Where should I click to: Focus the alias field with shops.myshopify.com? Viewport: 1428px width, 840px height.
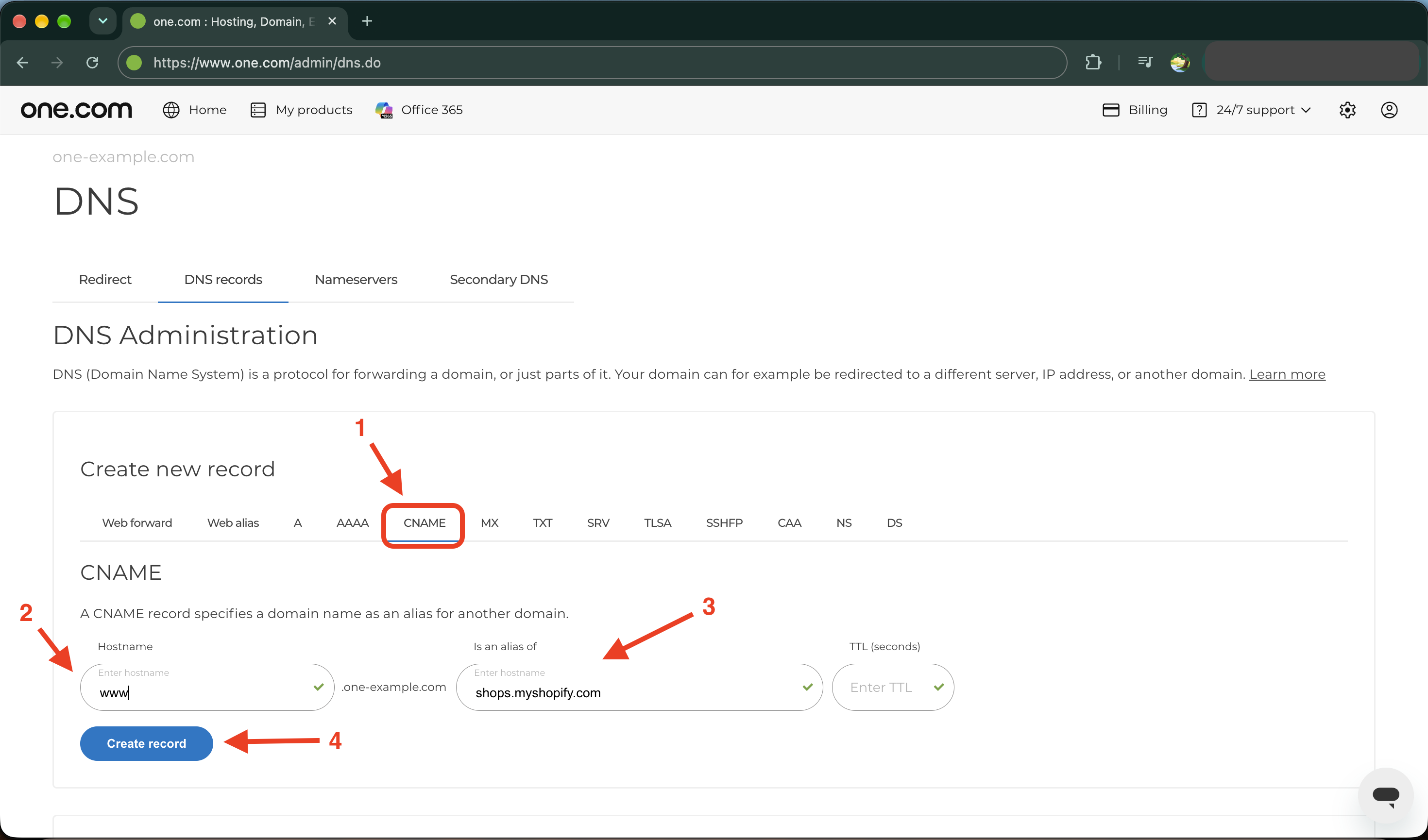639,687
